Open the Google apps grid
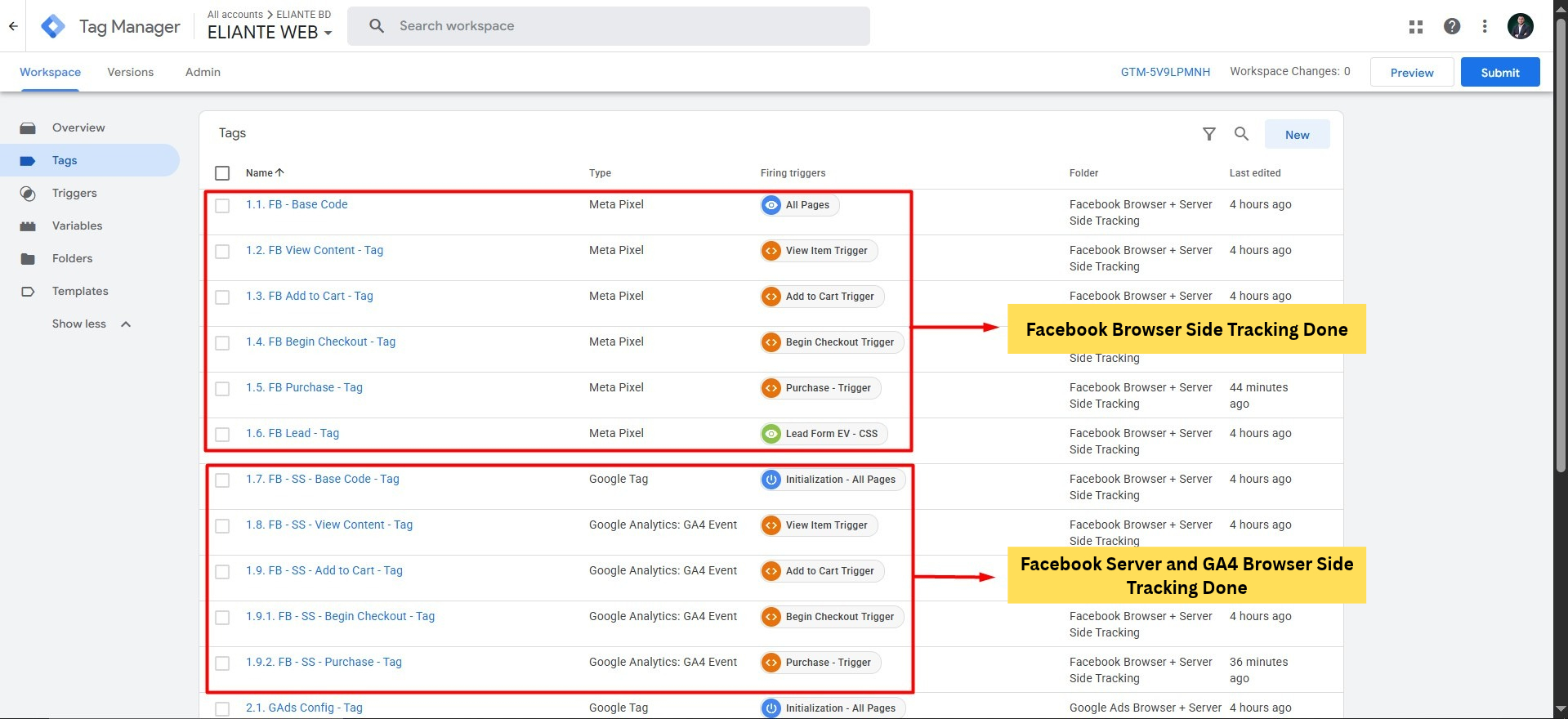 pyautogui.click(x=1416, y=27)
